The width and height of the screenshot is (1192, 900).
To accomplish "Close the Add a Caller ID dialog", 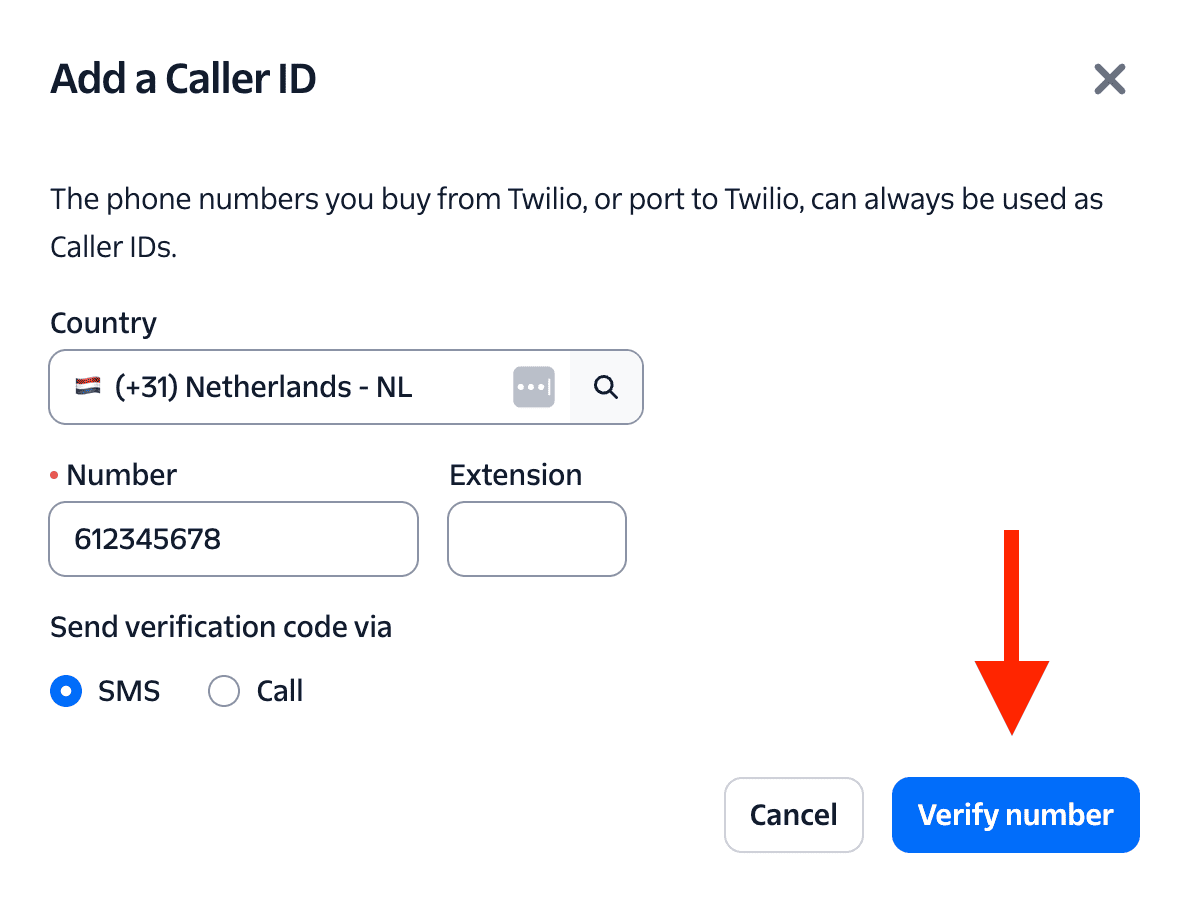I will click(1109, 79).
